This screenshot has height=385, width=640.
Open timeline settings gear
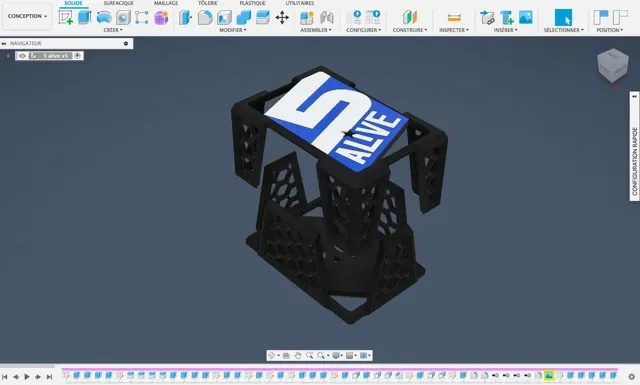coord(631,376)
